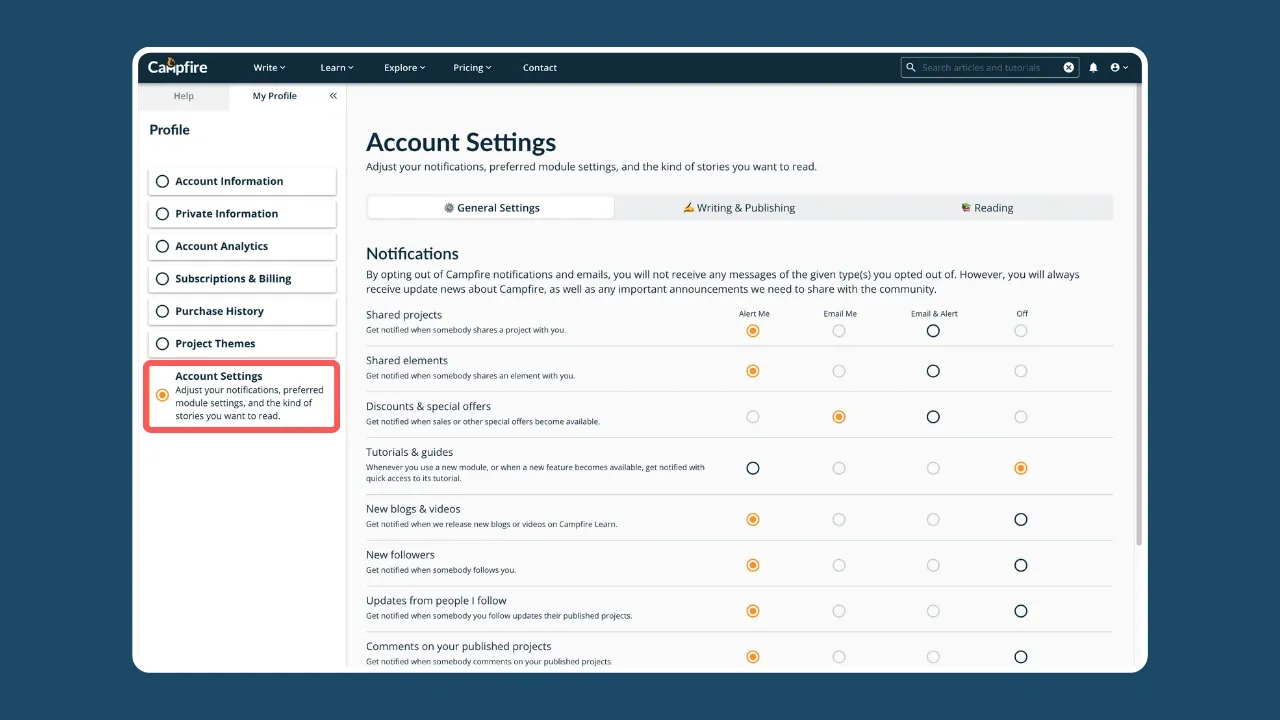Select Email Me for Shared projects
Image resolution: width=1280 pixels, height=720 pixels.
tap(839, 330)
